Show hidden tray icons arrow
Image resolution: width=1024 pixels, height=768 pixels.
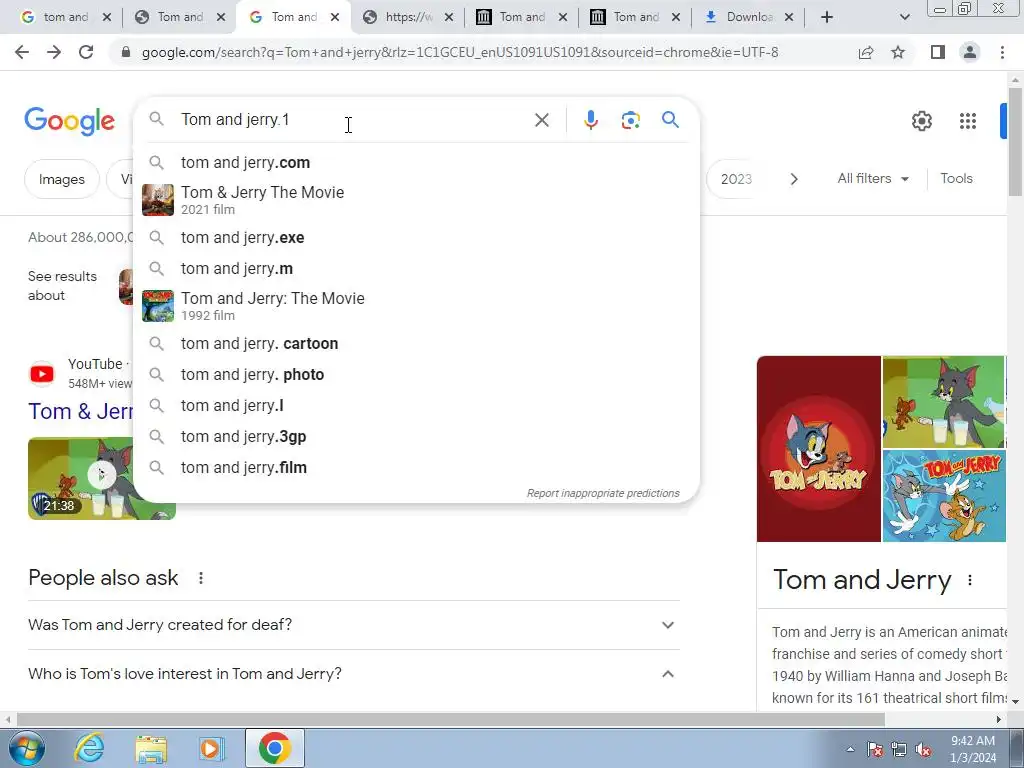click(850, 750)
